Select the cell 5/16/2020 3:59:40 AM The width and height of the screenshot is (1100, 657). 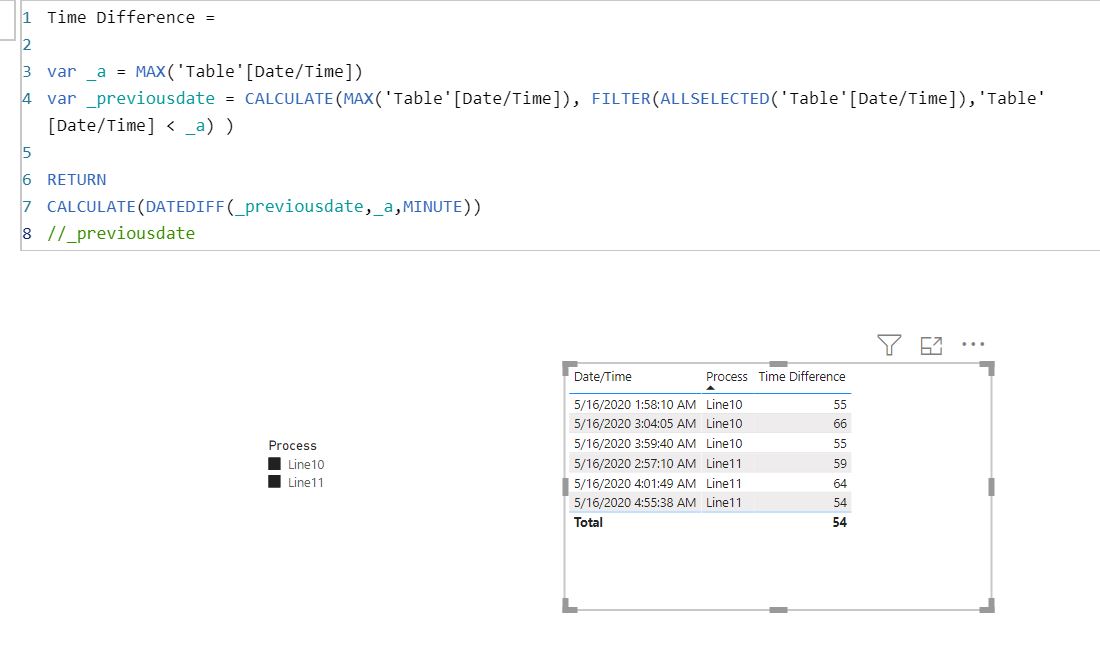pos(635,444)
